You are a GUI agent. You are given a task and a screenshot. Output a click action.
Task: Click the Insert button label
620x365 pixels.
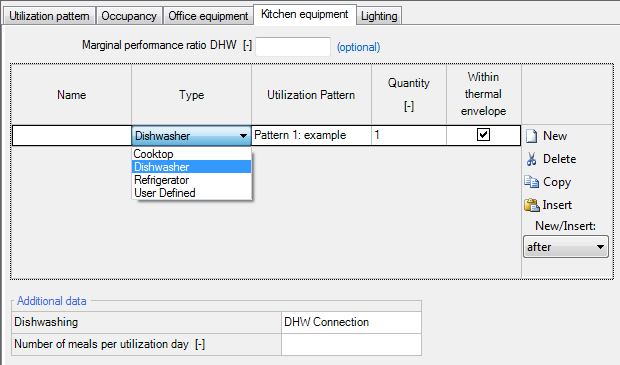(557, 205)
